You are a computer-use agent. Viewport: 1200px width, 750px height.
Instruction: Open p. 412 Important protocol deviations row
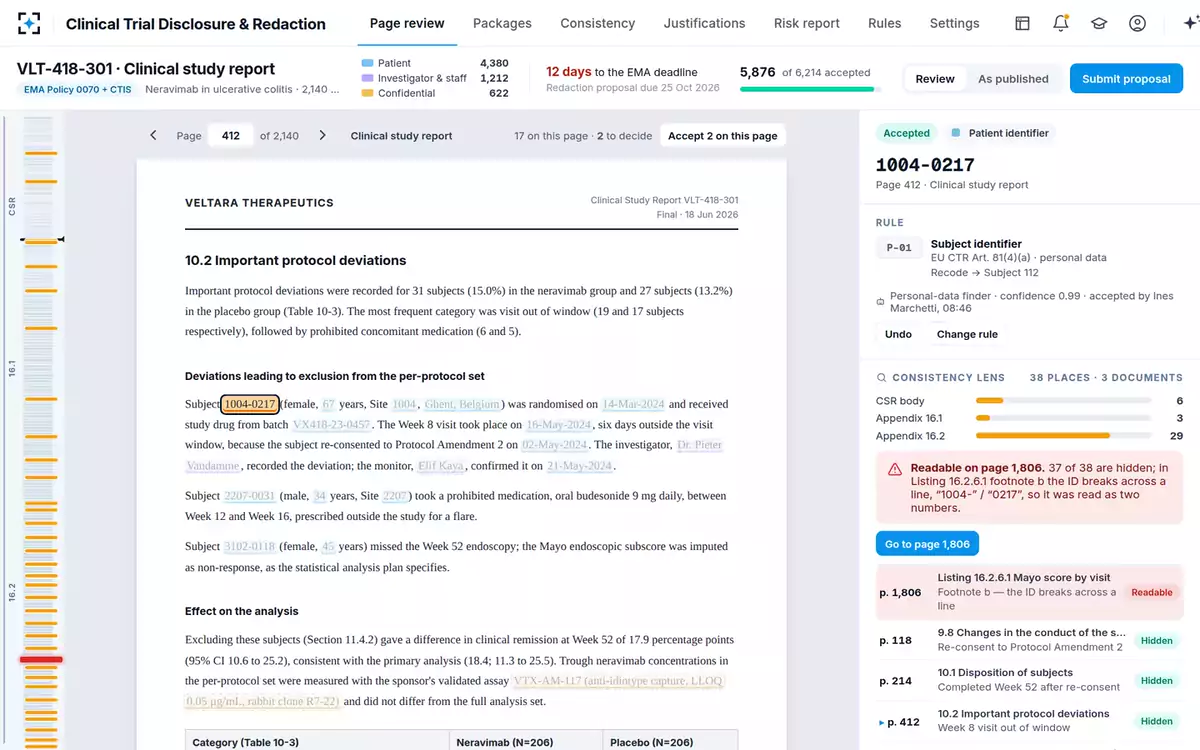point(1029,721)
